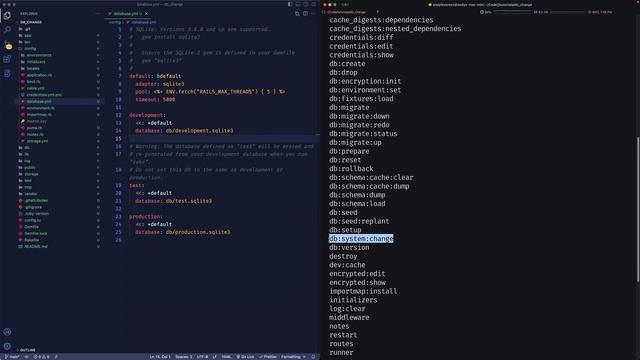This screenshot has height=360, width=640.
Task: Click the Explorer more actions ellipsis
Action: 98,14
